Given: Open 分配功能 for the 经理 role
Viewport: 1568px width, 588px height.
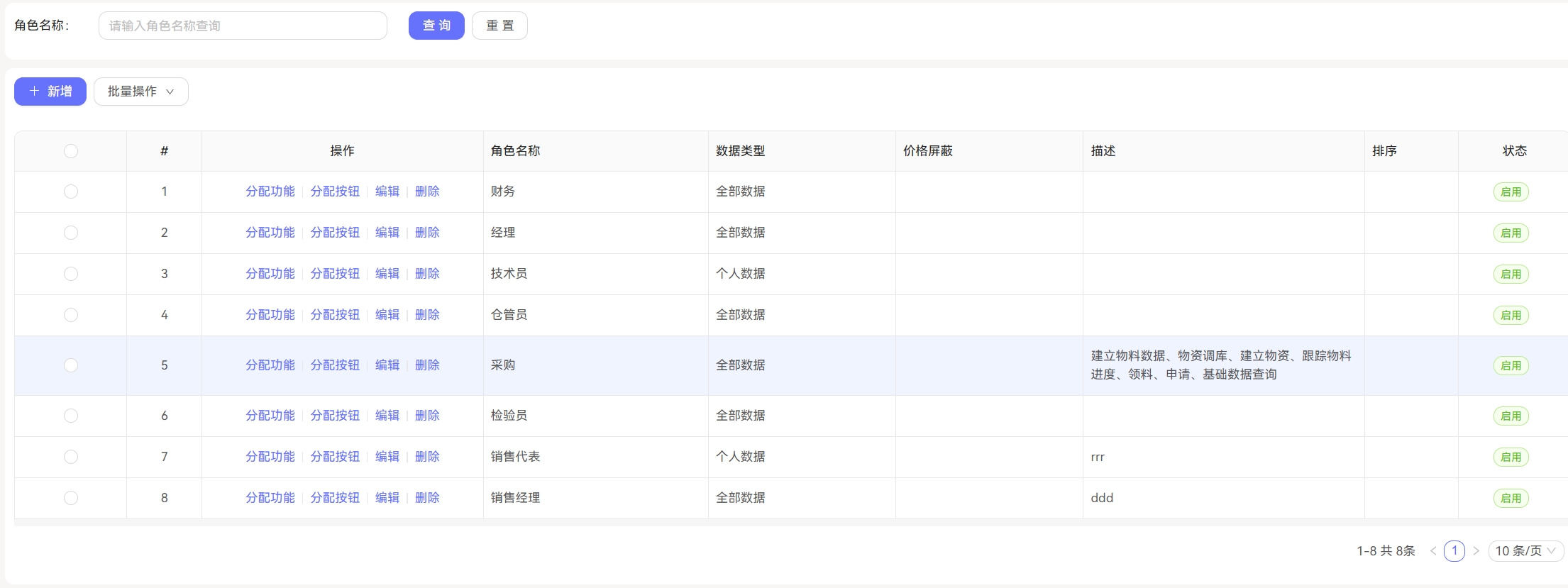Looking at the screenshot, I should (x=270, y=233).
